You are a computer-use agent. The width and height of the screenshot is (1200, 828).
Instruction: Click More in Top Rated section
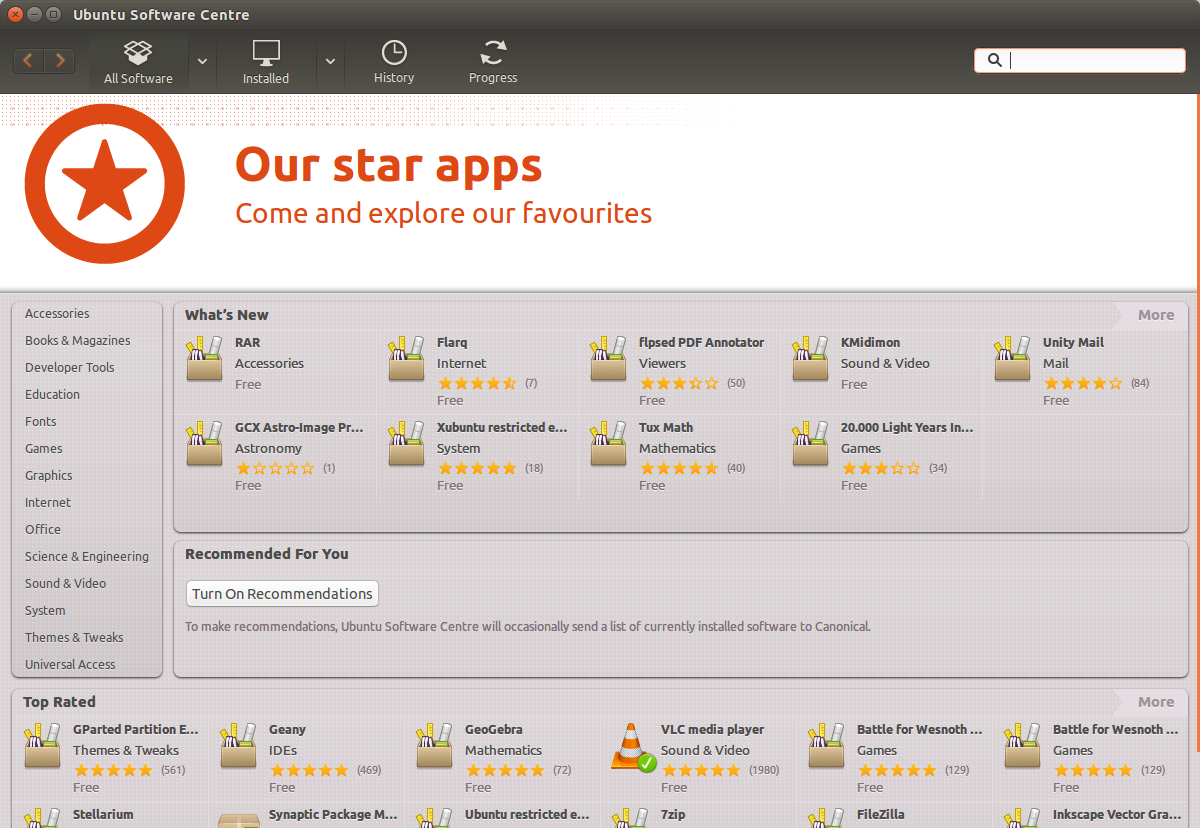tap(1156, 702)
